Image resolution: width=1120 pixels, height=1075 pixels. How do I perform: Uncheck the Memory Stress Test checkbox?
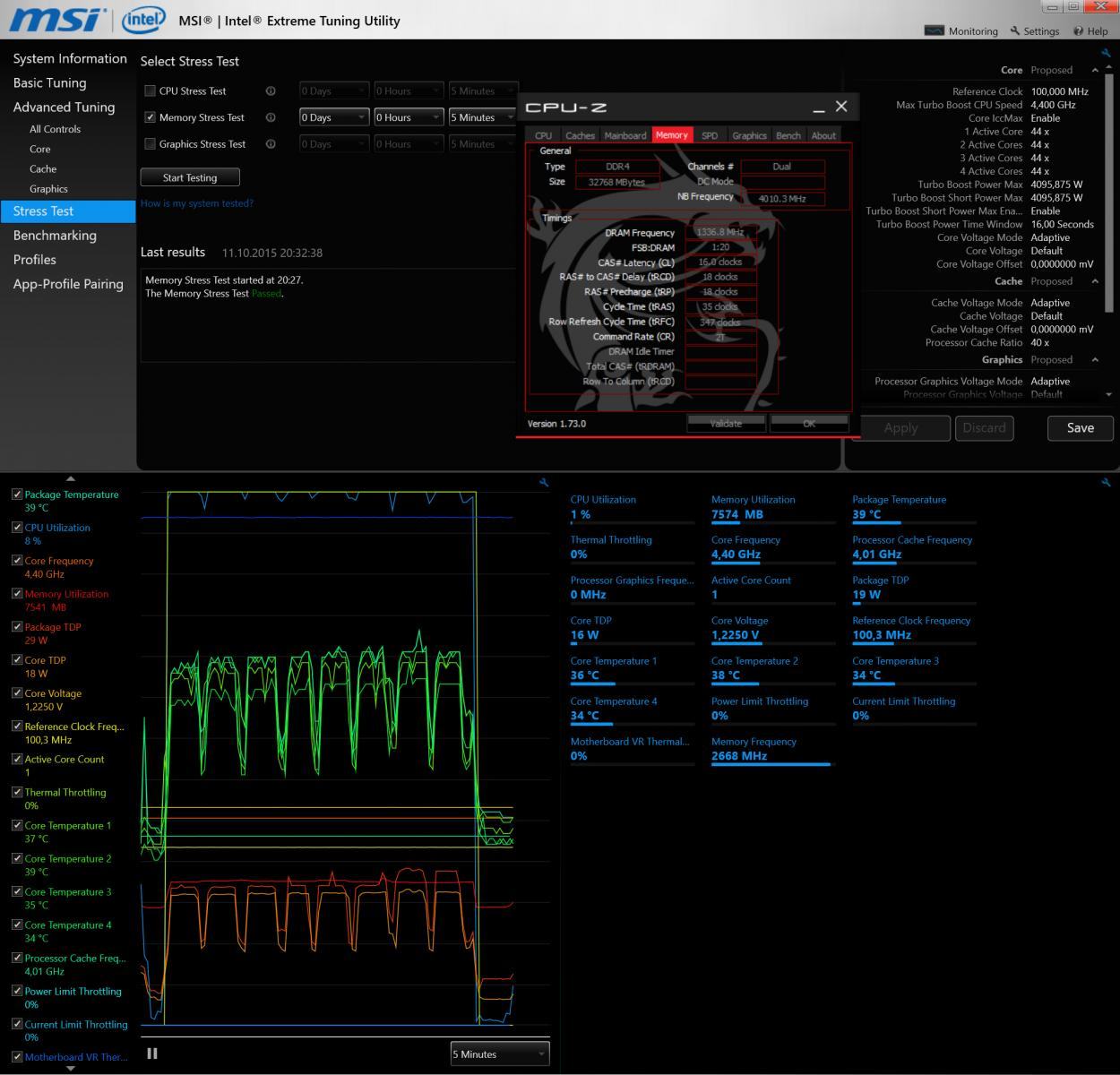(151, 117)
